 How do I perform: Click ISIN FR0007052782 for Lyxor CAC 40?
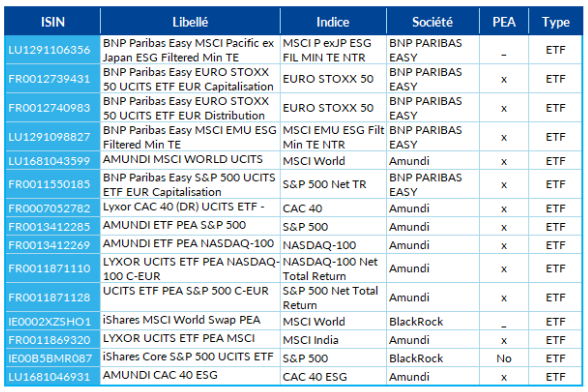pyautogui.click(x=49, y=208)
